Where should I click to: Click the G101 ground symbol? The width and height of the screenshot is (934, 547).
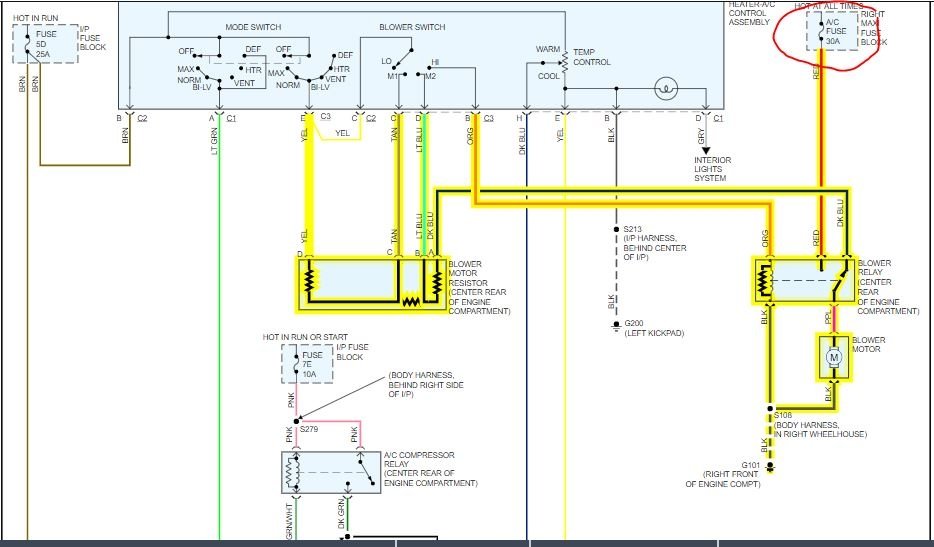click(770, 467)
